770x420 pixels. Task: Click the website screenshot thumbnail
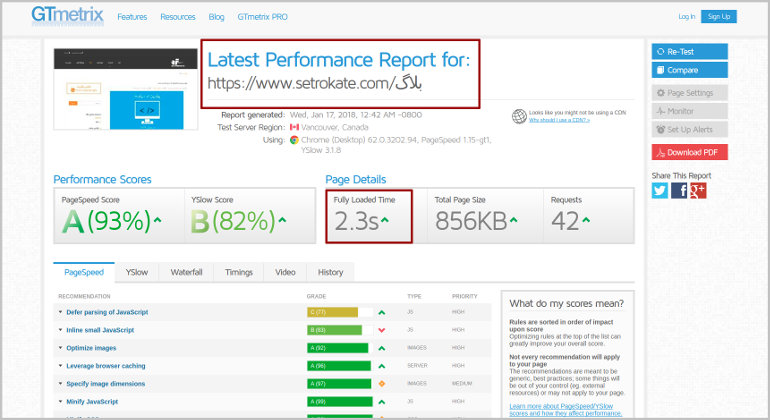126,89
